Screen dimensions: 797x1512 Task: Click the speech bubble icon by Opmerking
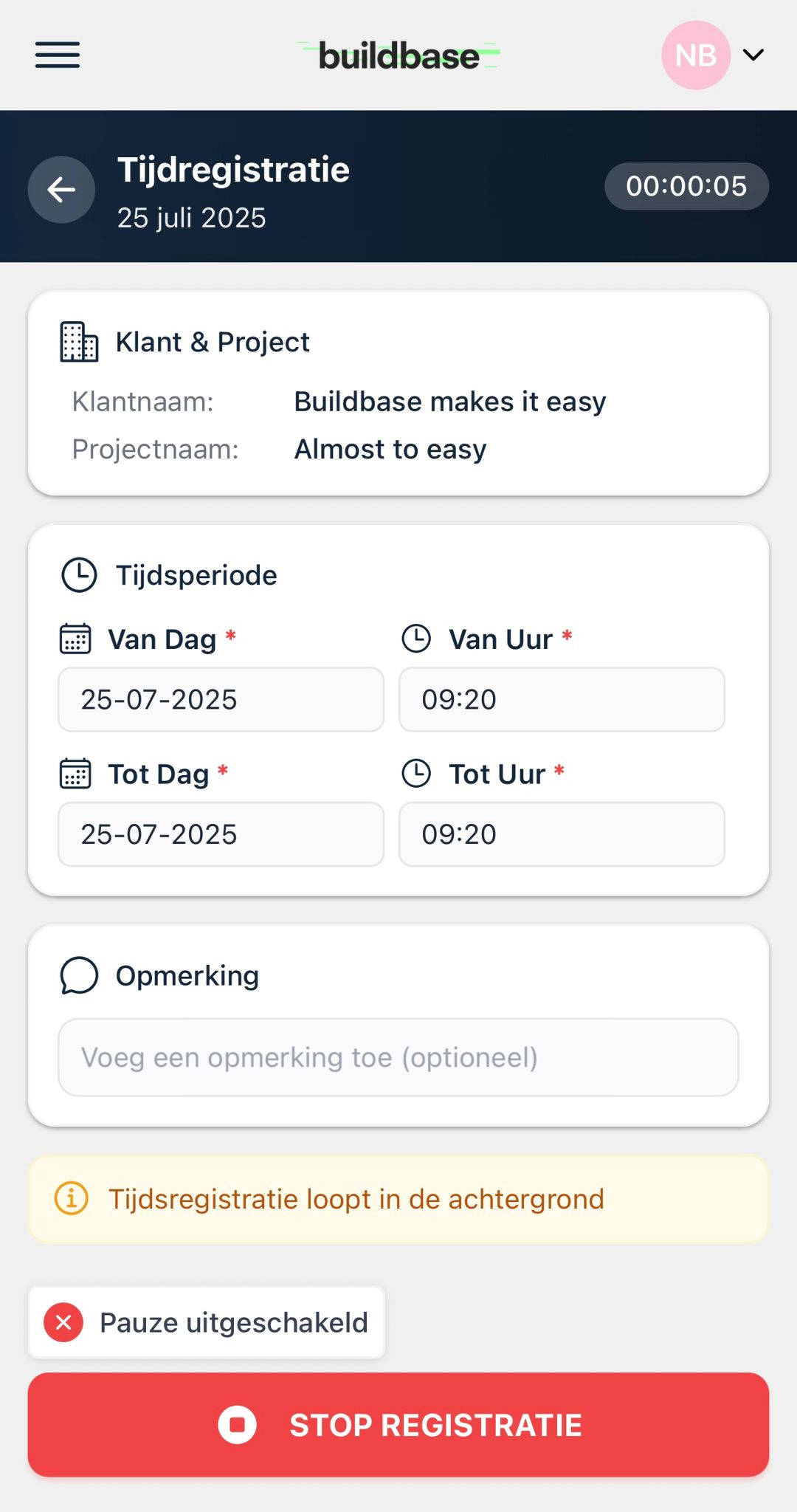79,976
